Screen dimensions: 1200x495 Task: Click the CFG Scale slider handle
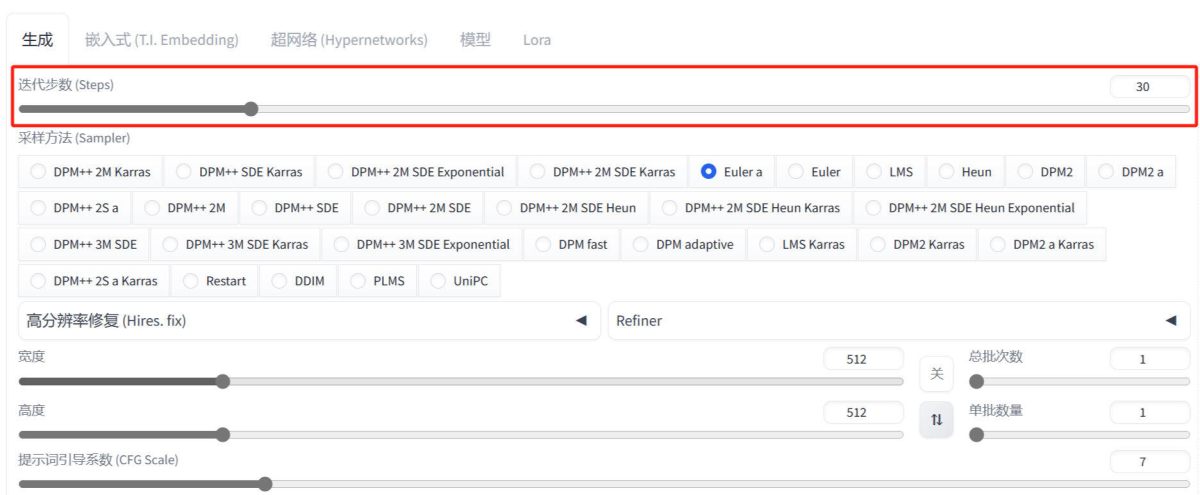[265, 484]
